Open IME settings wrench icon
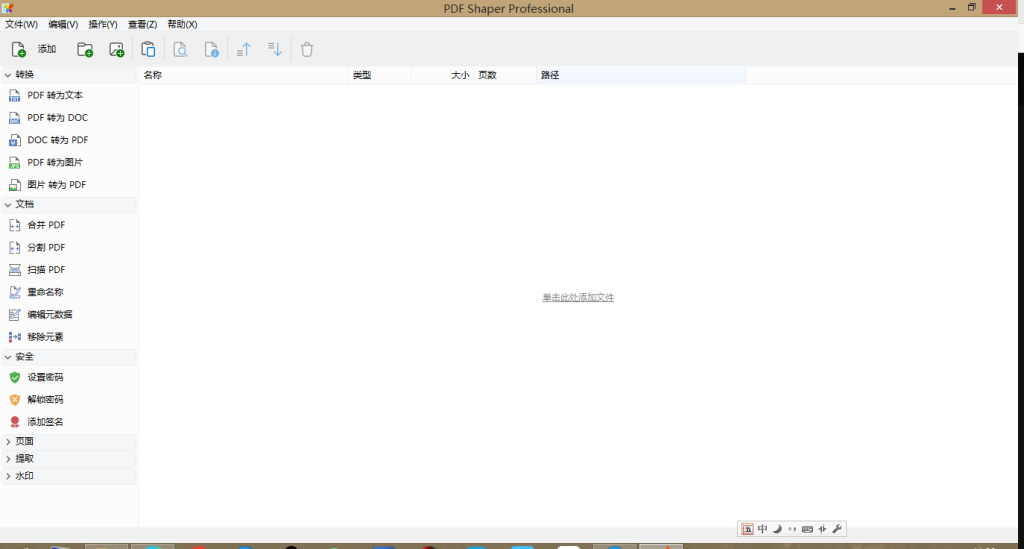The width and height of the screenshot is (1024, 549). (837, 529)
